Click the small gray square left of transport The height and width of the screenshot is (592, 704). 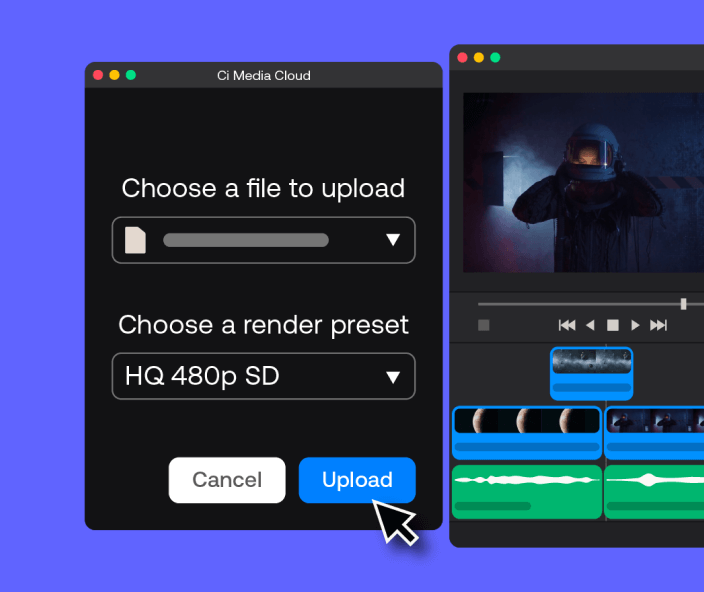coord(484,325)
